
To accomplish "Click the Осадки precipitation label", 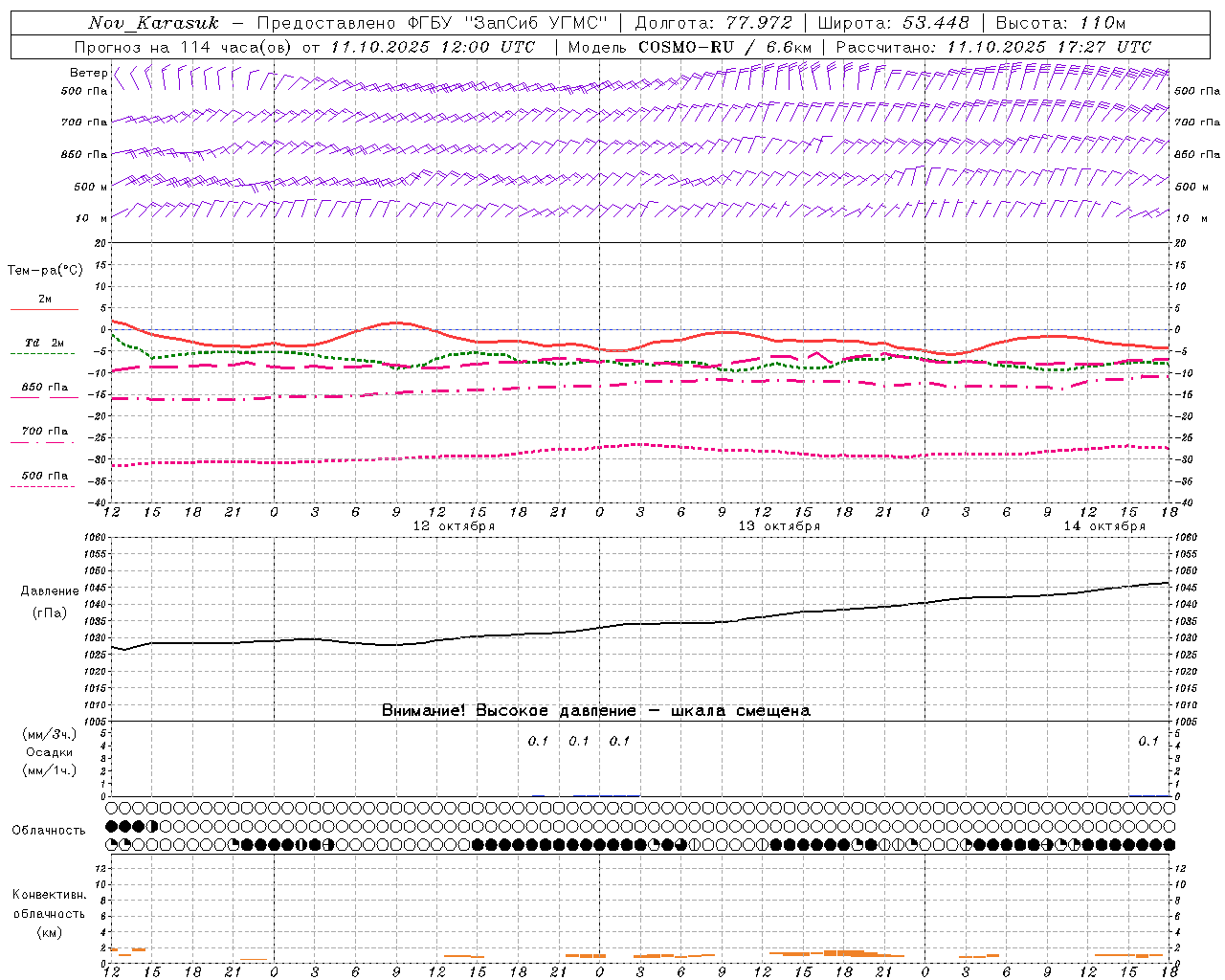I will coord(50,752).
